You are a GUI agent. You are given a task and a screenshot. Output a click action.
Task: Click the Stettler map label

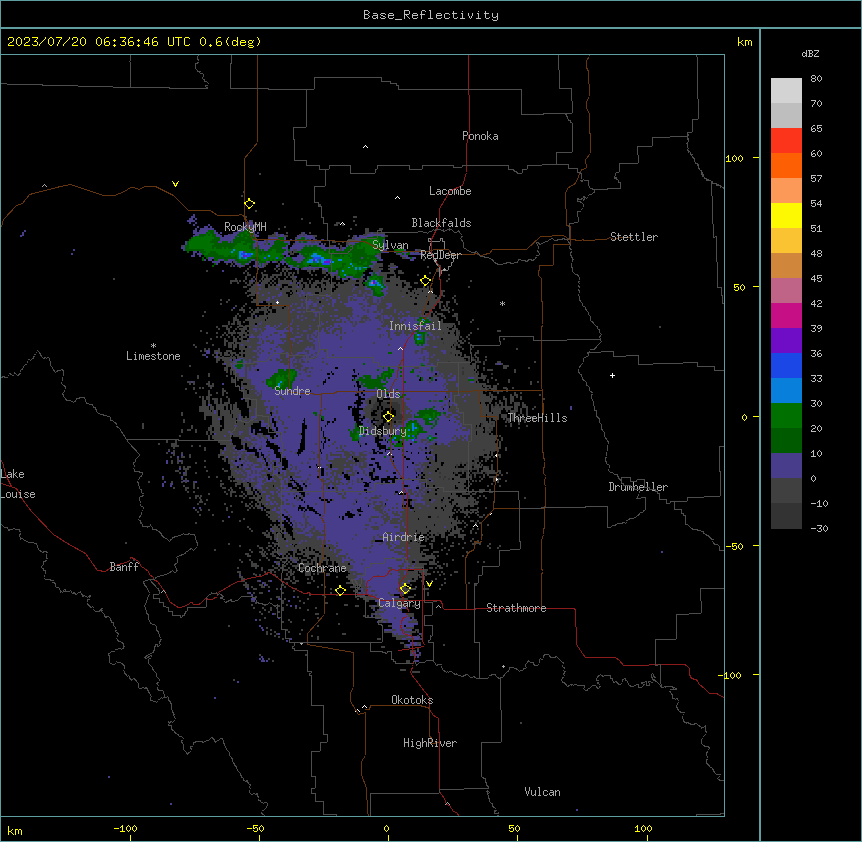pos(634,237)
